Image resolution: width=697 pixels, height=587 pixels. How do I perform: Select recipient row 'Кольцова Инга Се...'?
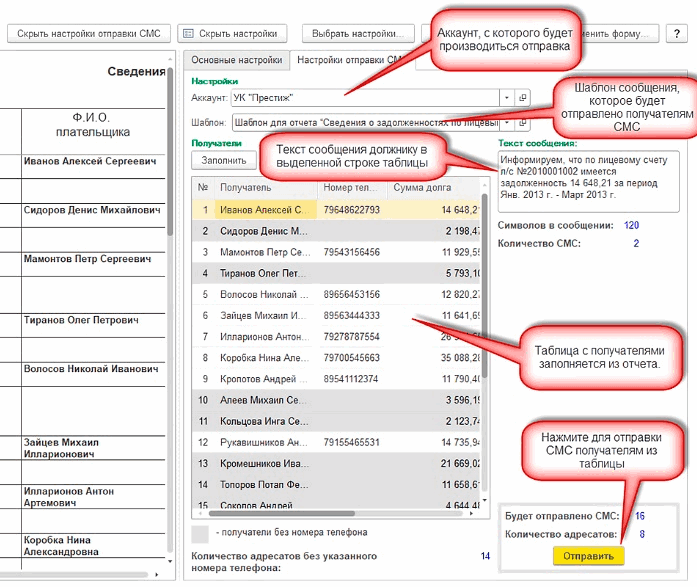tap(336, 421)
